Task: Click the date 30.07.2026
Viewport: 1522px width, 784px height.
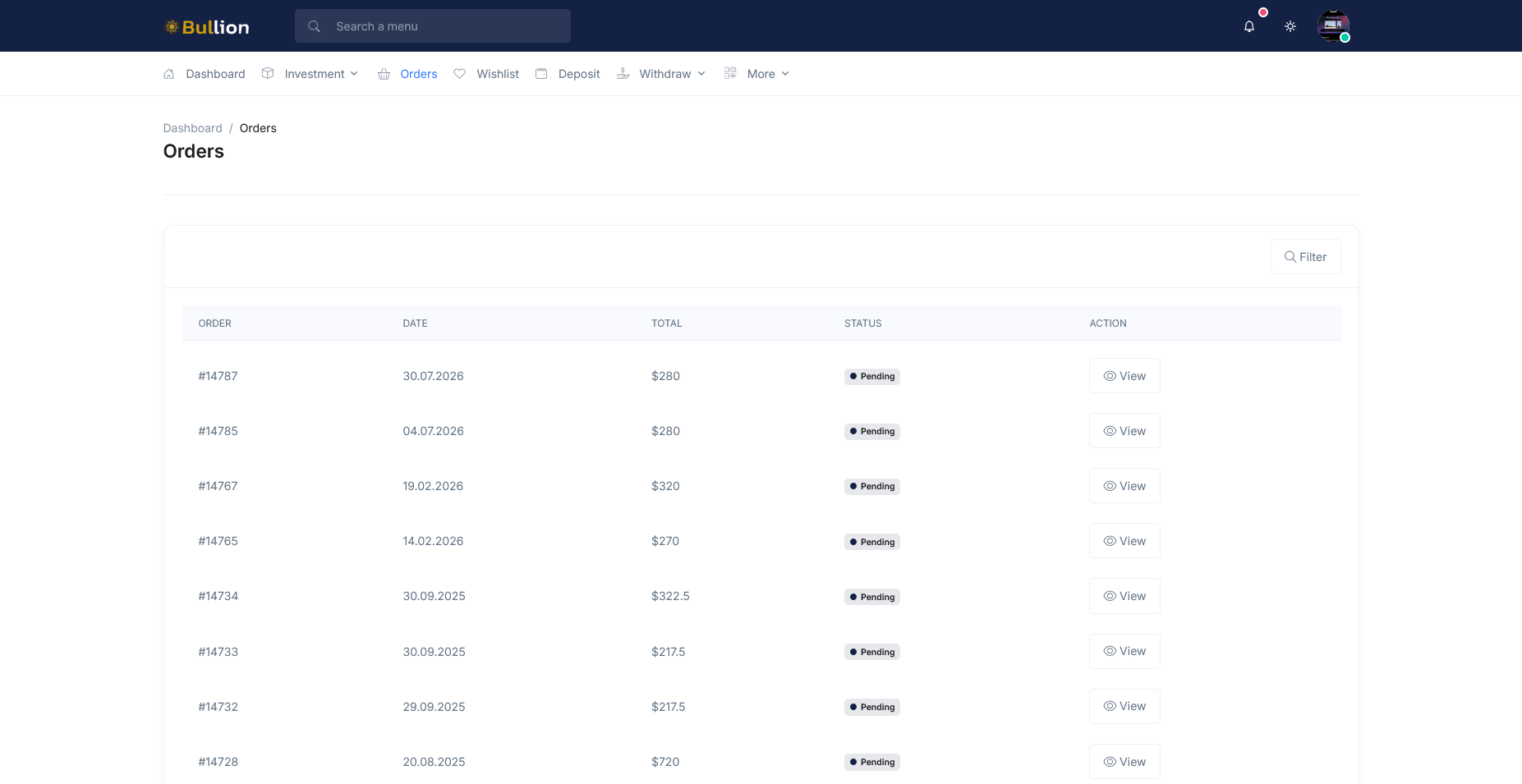Action: pyautogui.click(x=433, y=376)
